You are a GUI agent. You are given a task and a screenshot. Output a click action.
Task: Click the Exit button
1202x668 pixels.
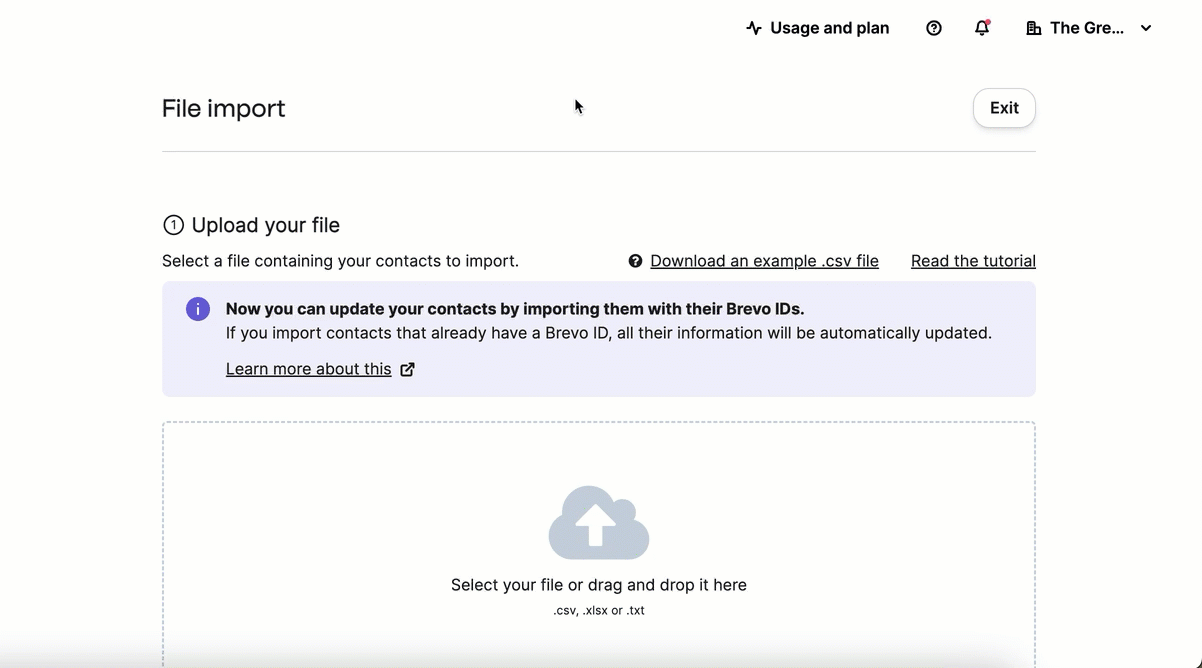pyautogui.click(x=1004, y=107)
